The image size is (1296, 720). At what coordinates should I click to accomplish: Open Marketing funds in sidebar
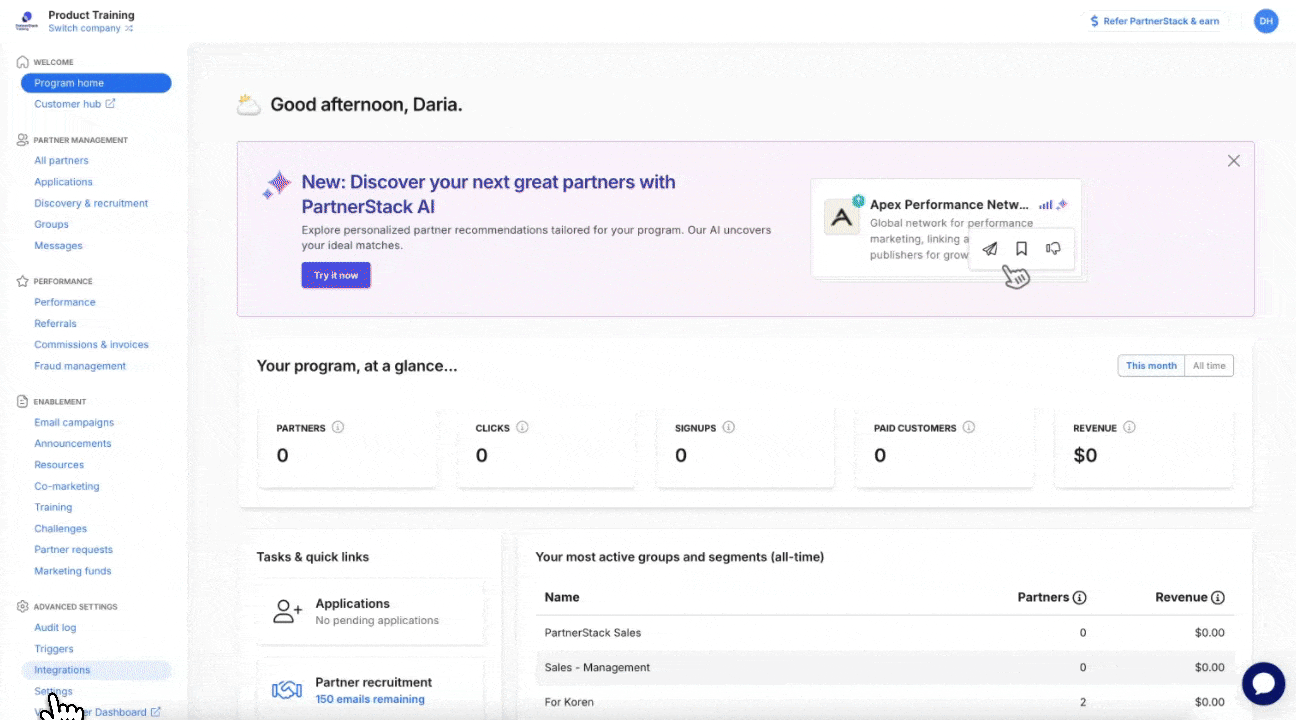pos(73,571)
